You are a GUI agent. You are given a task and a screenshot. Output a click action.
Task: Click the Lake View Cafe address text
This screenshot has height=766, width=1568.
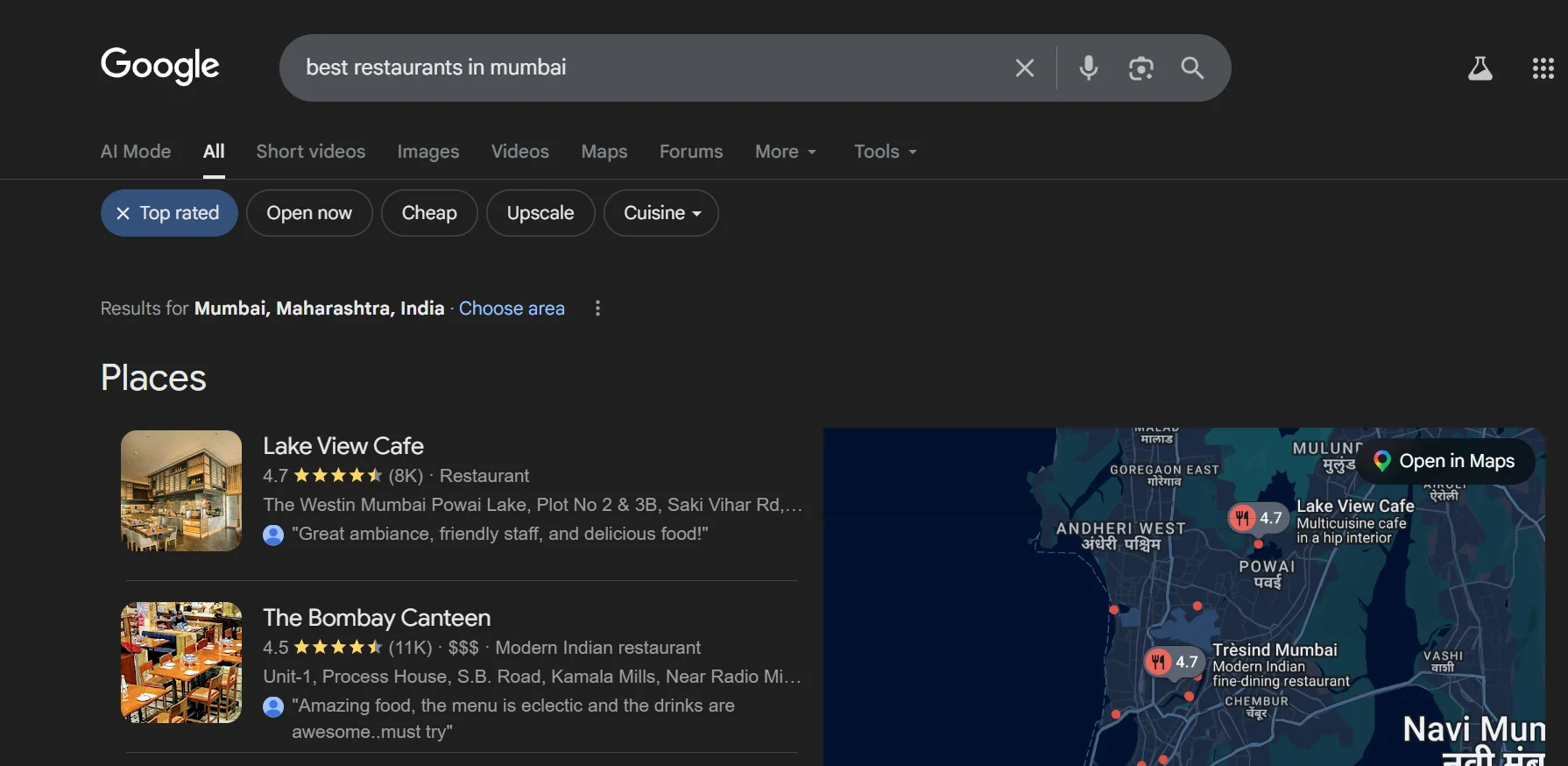[533, 505]
